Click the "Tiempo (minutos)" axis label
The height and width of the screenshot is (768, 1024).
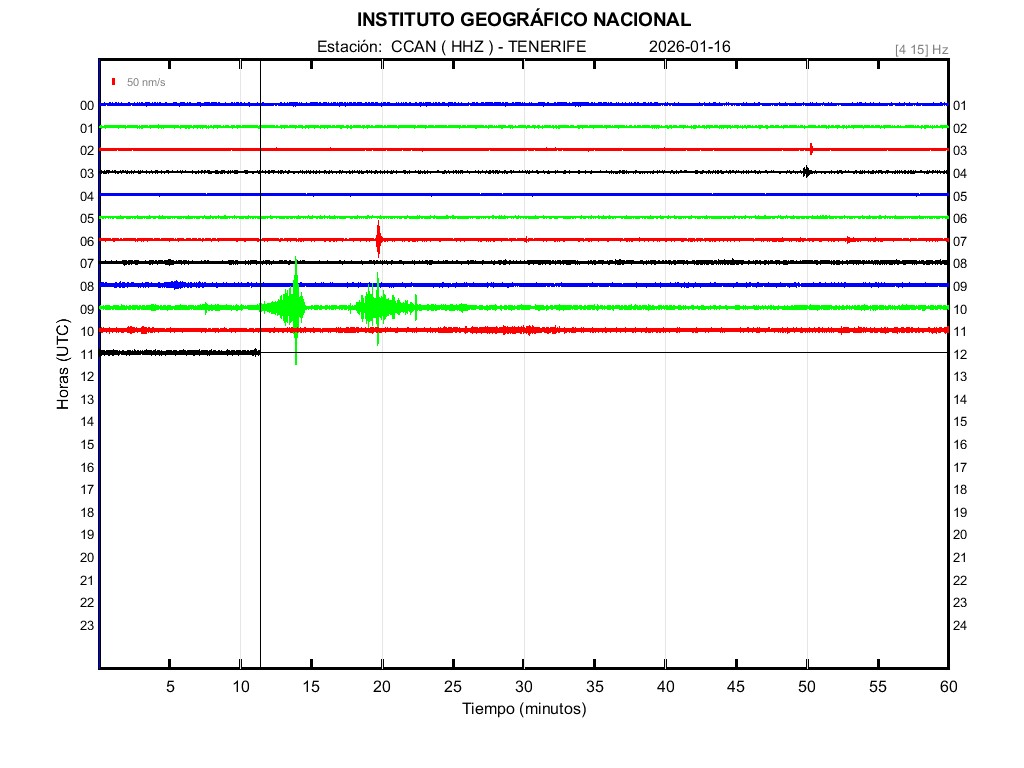pos(524,709)
